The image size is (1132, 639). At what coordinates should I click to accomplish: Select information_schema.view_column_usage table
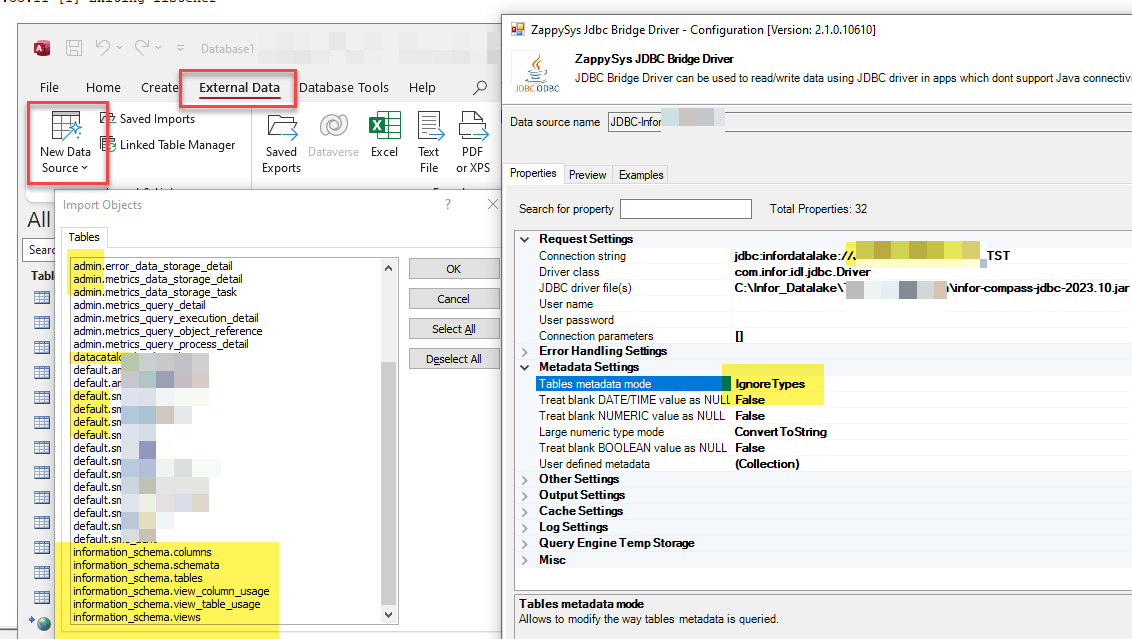(171, 591)
